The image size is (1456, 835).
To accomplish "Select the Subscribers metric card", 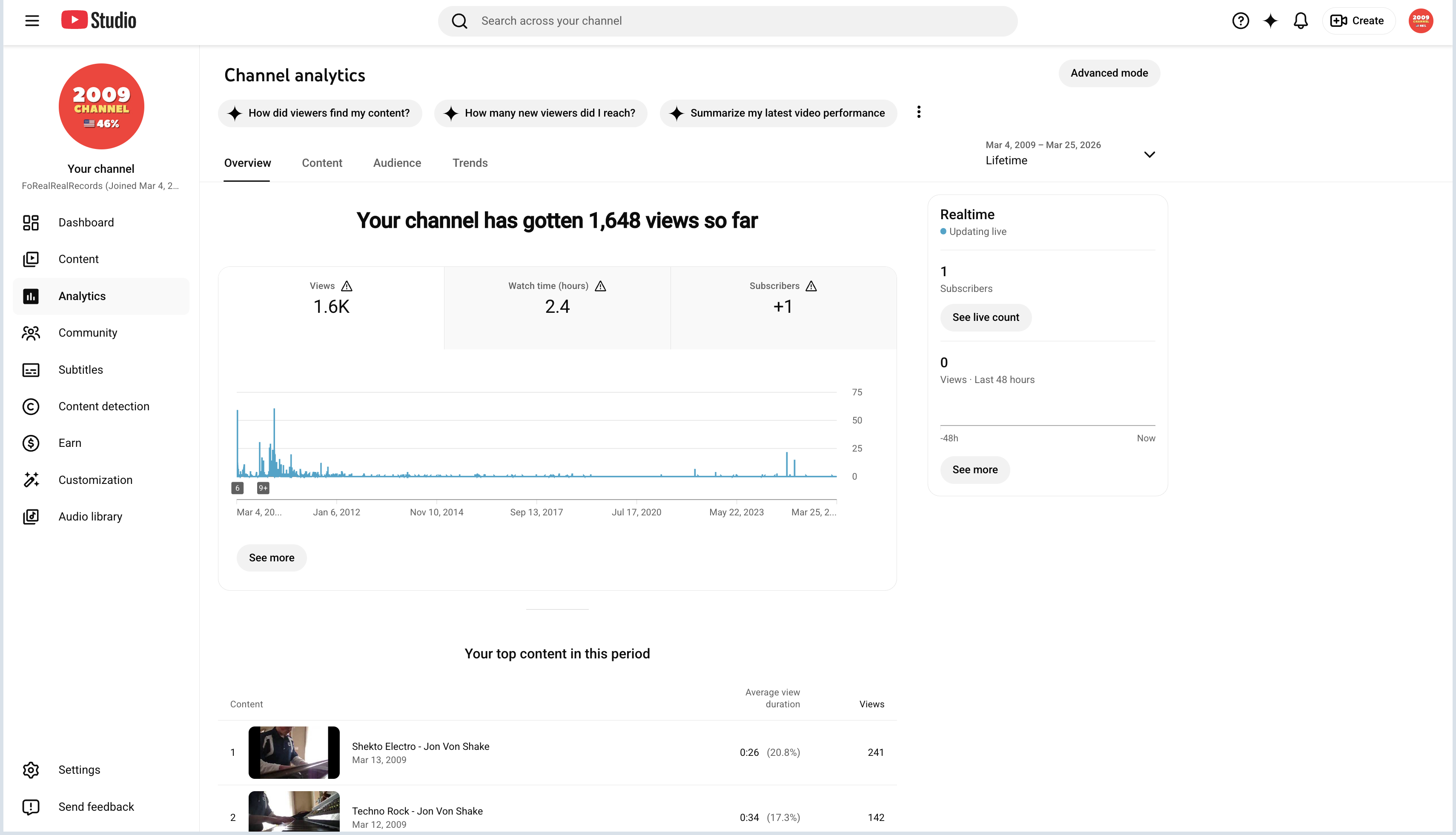I will [783, 308].
